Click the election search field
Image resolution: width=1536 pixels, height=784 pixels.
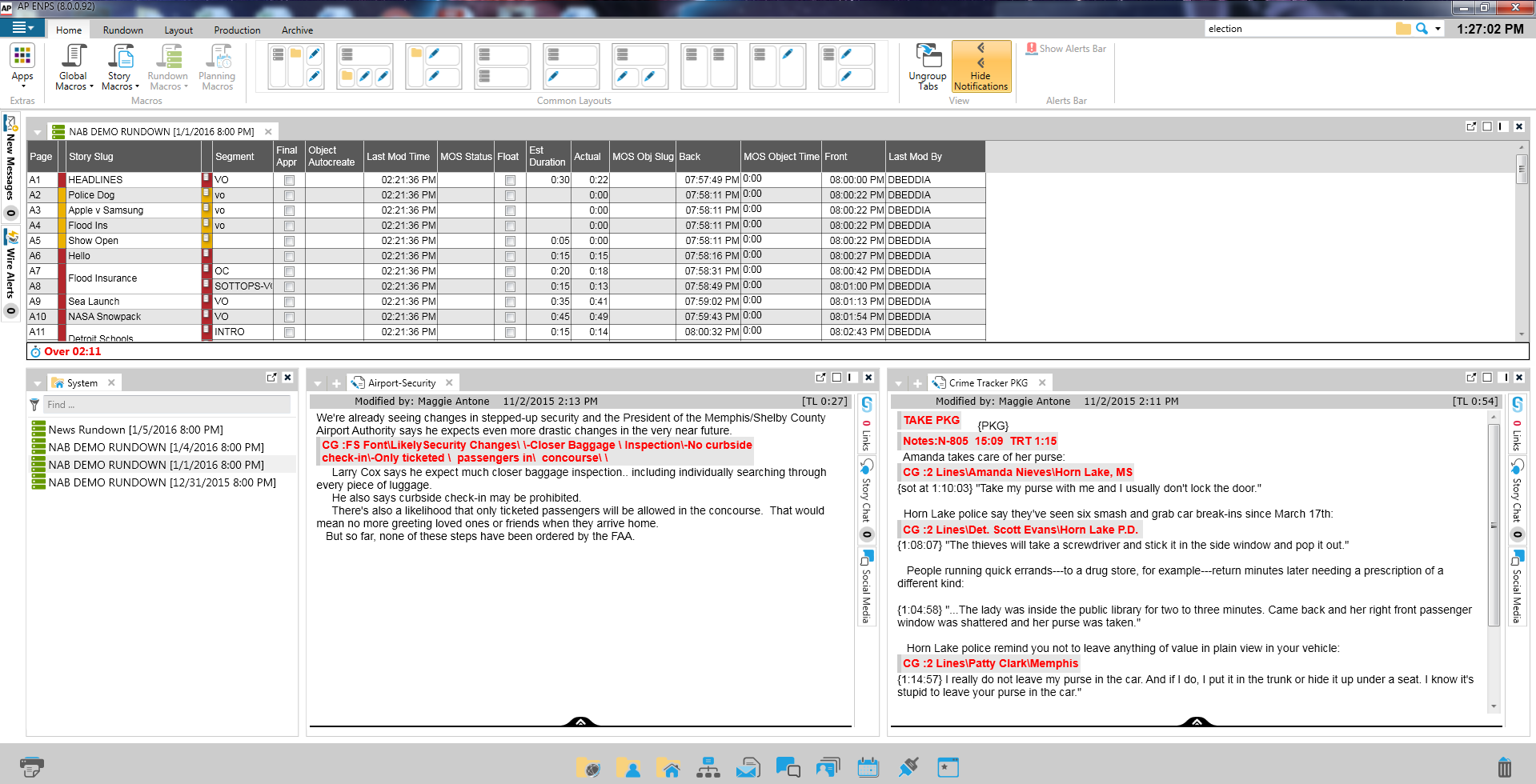tap(1298, 29)
